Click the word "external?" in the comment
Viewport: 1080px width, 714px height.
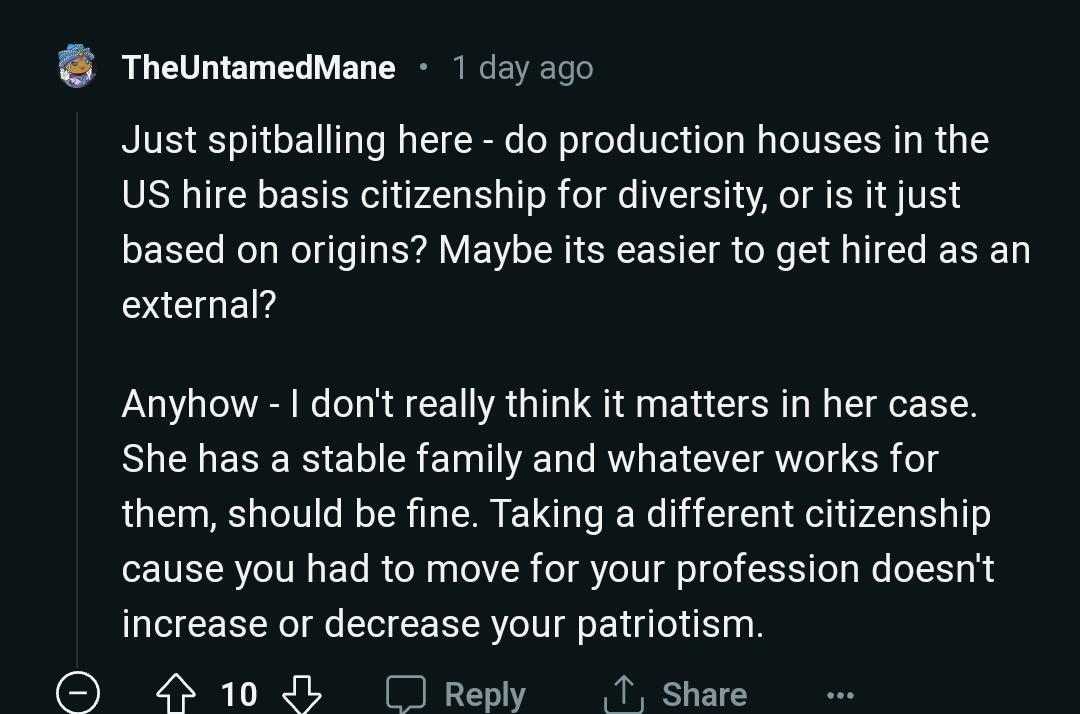(198, 305)
